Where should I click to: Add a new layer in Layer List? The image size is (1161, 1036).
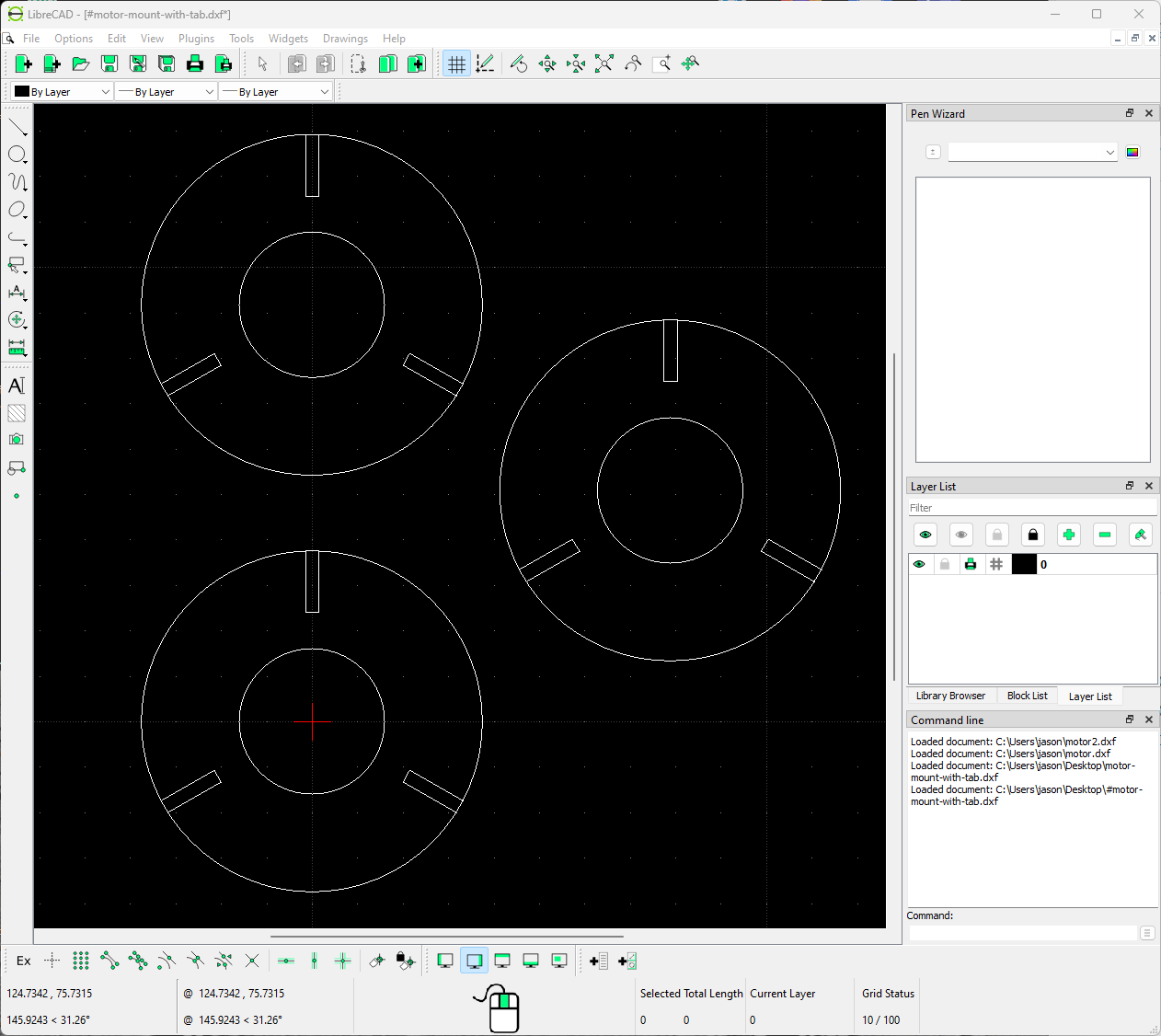(x=1068, y=535)
